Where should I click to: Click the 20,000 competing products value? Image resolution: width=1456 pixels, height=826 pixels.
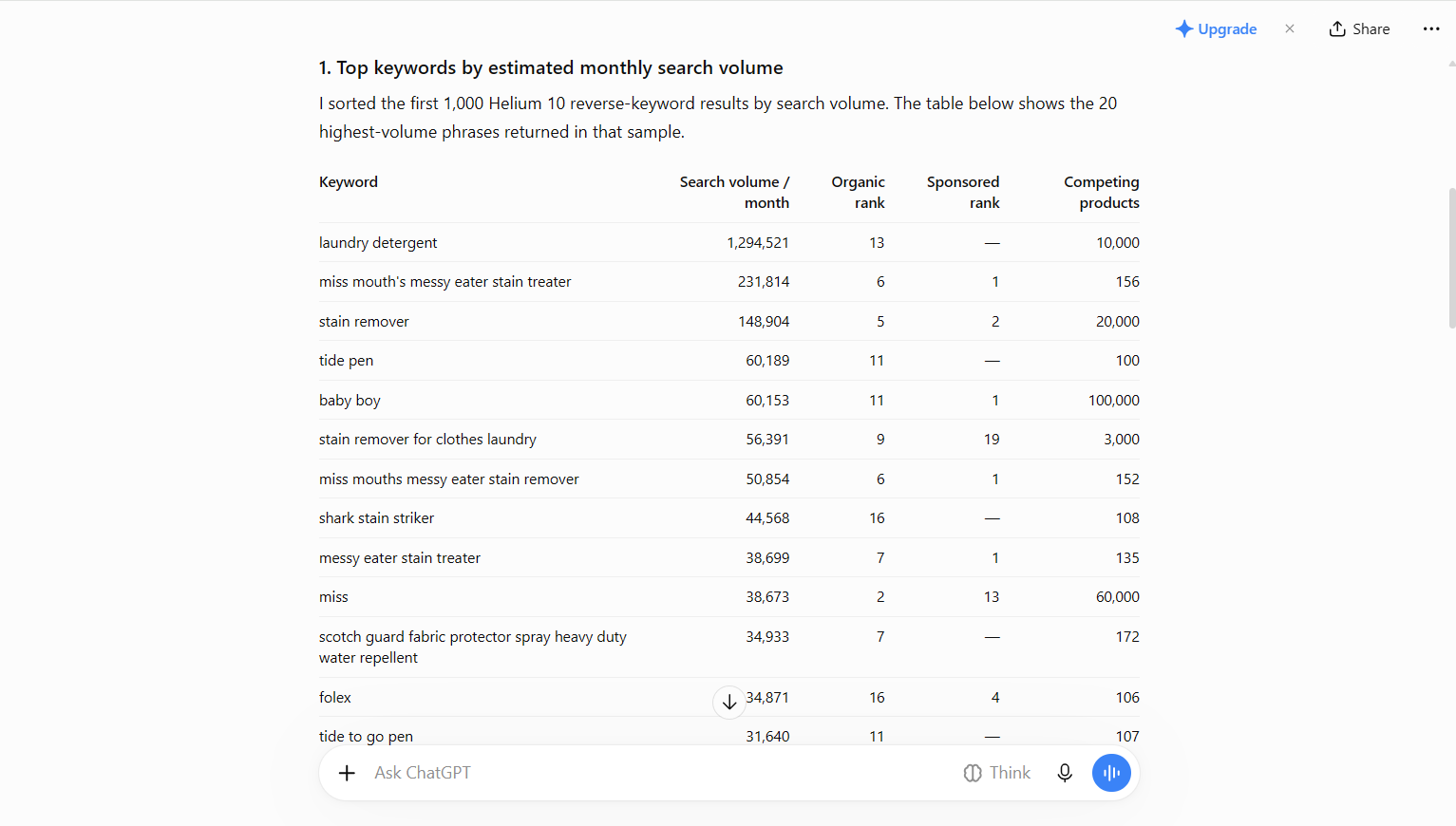click(x=1118, y=322)
